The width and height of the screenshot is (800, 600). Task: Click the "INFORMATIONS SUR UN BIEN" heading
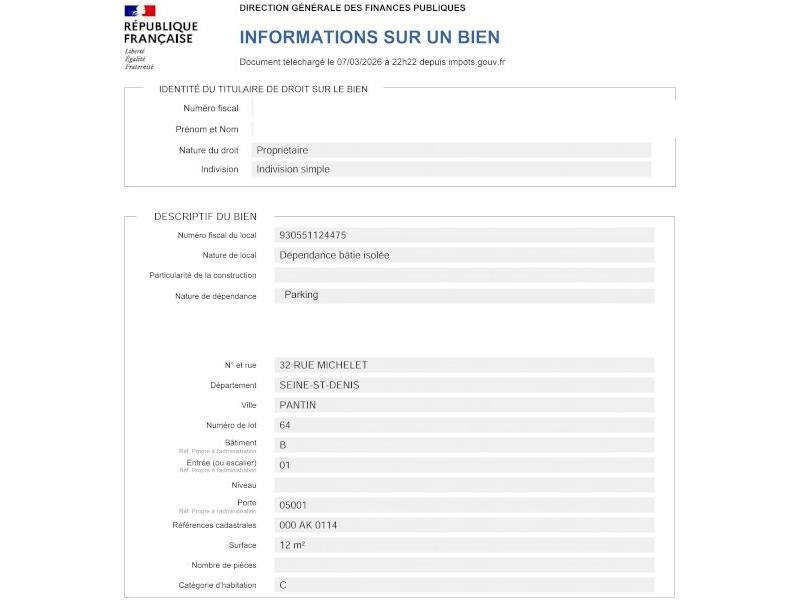(369, 38)
